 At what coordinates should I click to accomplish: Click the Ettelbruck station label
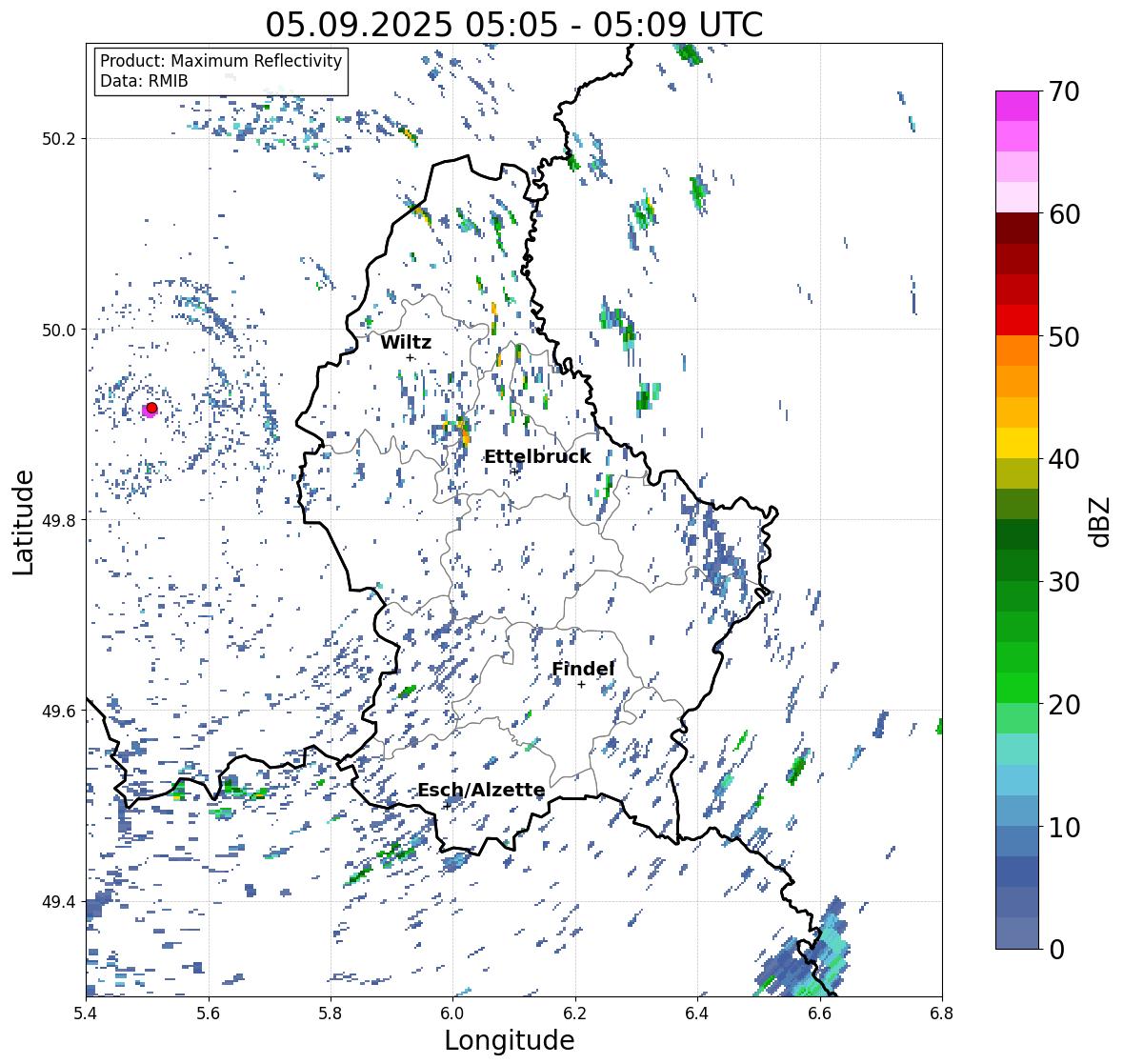pyautogui.click(x=538, y=457)
